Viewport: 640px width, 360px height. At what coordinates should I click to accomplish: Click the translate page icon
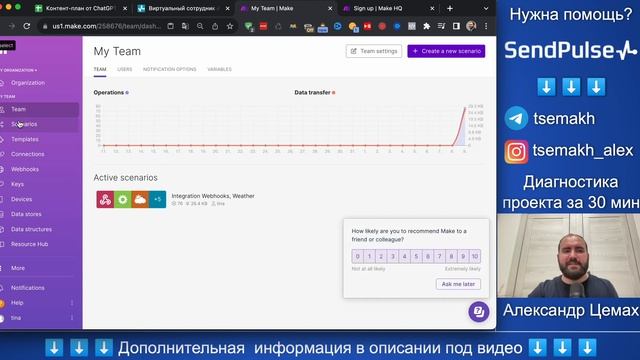point(185,26)
